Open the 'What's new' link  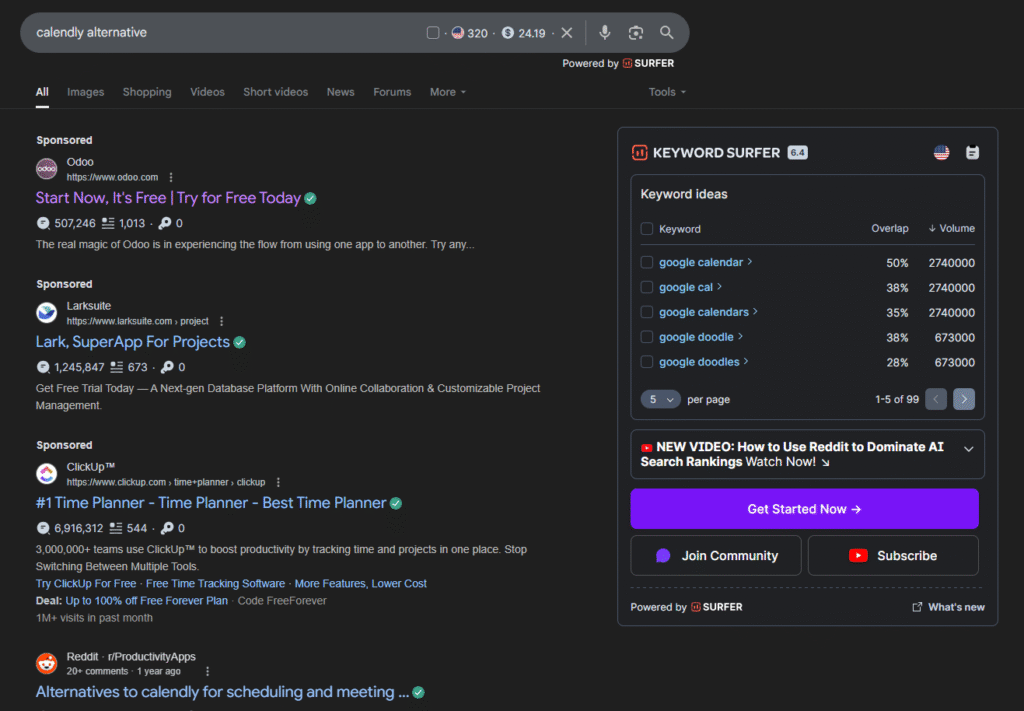point(948,607)
